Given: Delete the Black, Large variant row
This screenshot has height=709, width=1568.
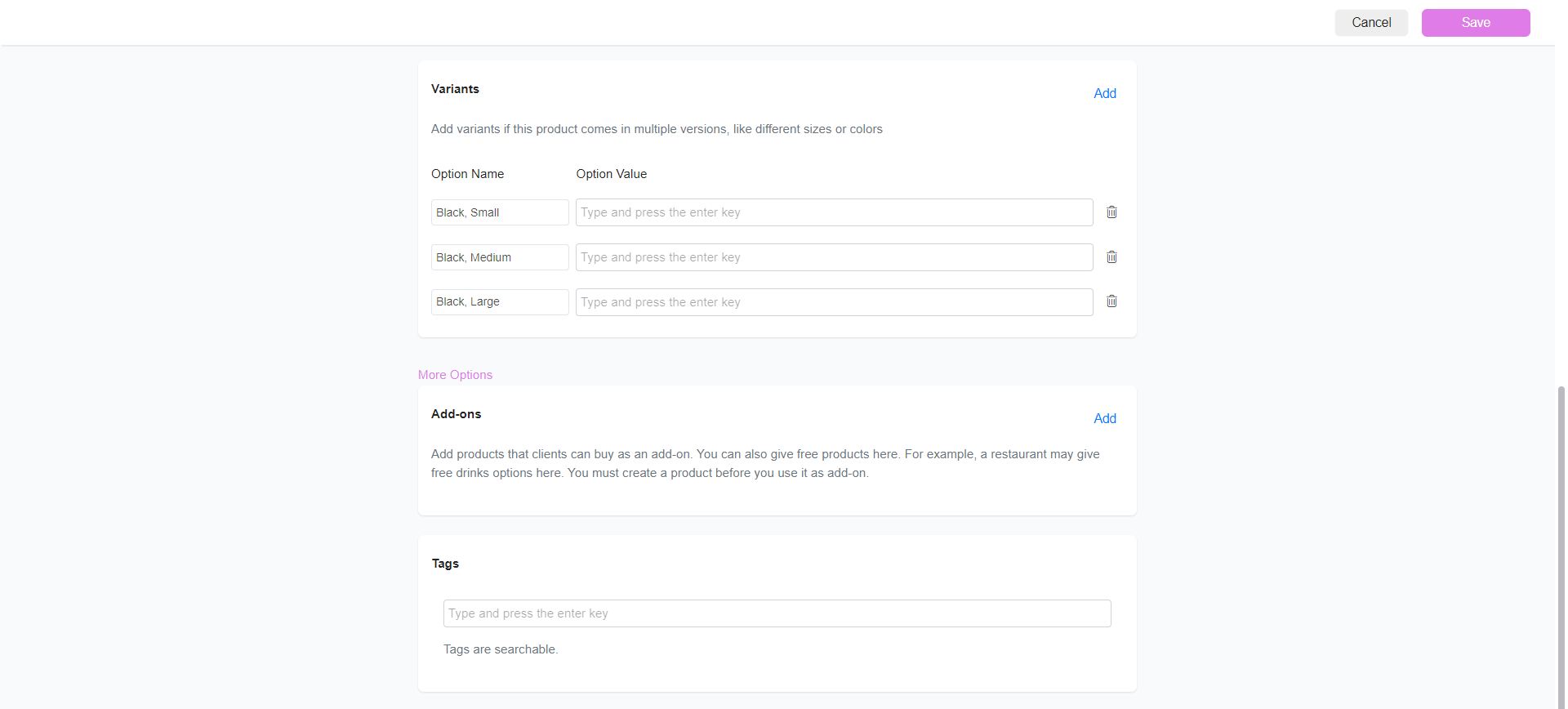Looking at the screenshot, I should pyautogui.click(x=1111, y=301).
